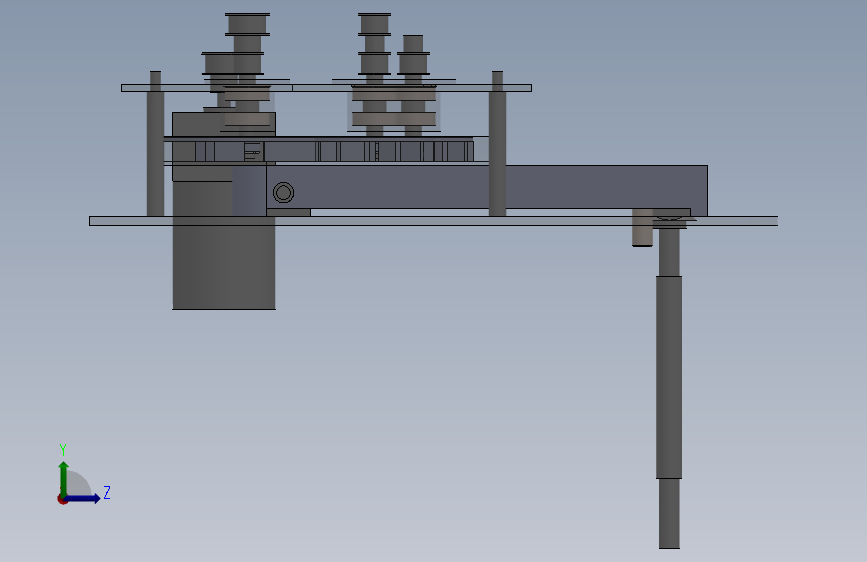Click the green Y axis arrow of the triad

(x=63, y=479)
